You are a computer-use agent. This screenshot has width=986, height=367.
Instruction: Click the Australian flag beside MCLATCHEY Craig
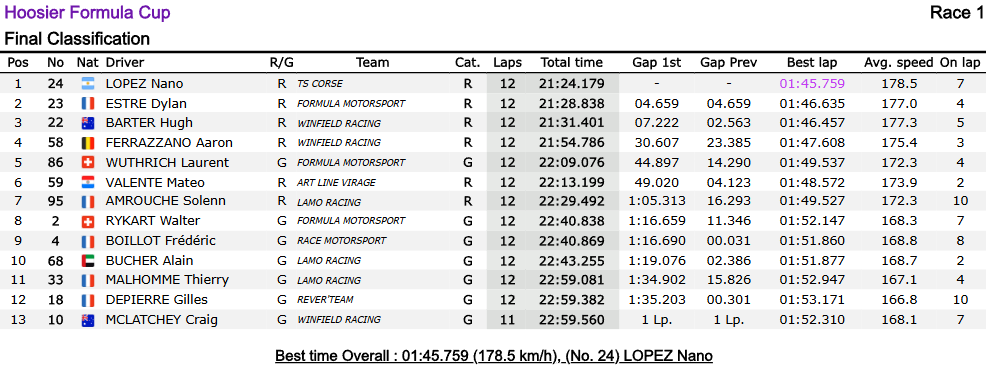tap(87, 320)
